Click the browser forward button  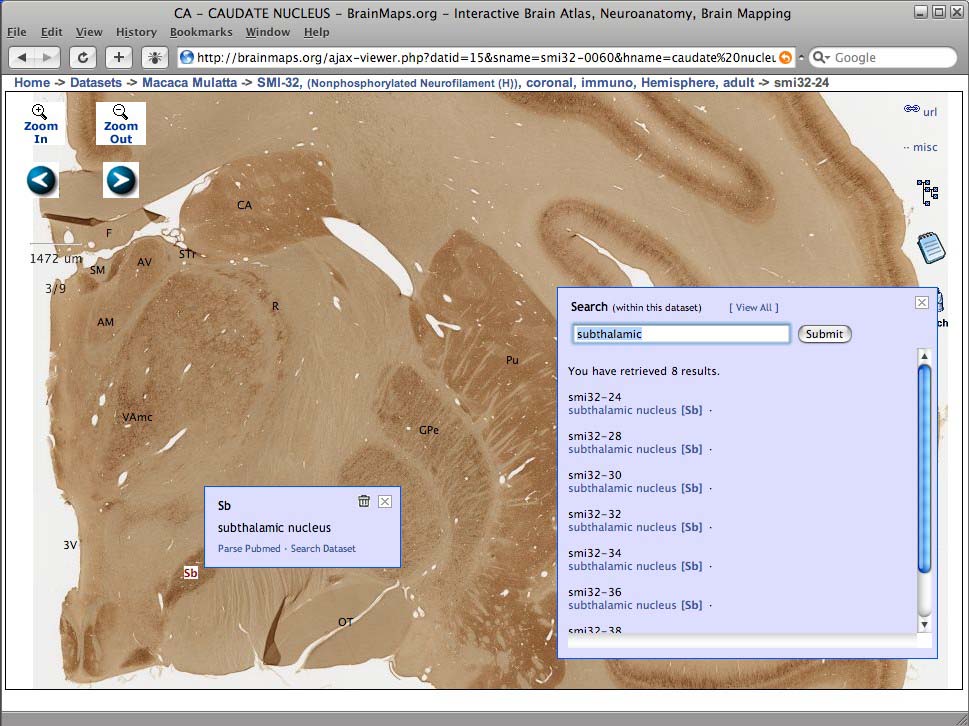coord(48,57)
